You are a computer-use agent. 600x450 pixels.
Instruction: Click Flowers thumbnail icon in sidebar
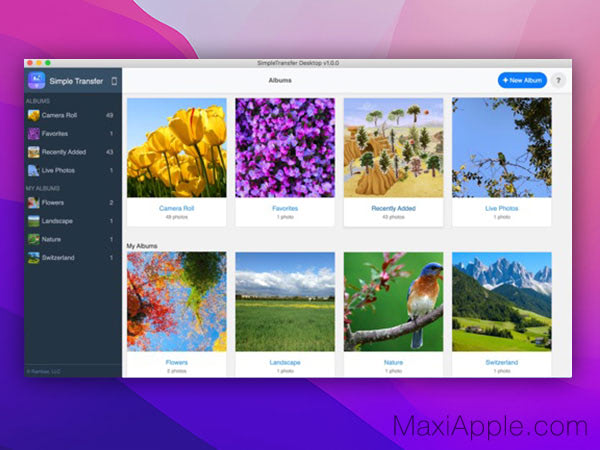pos(33,202)
